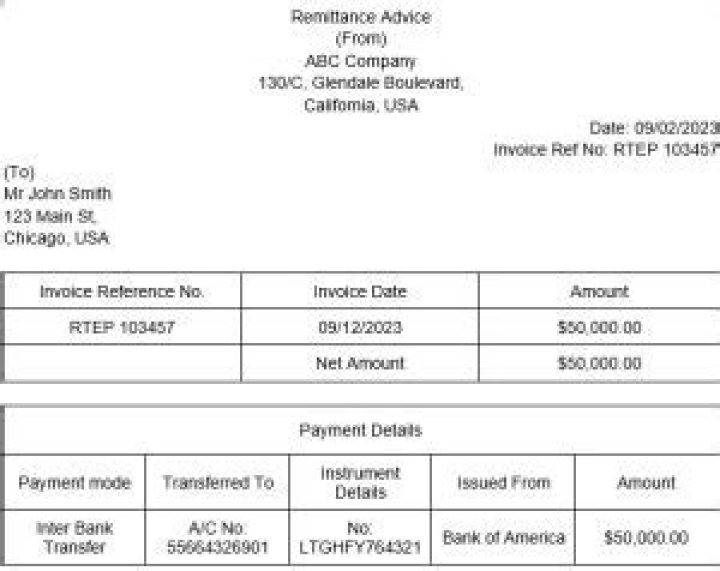Click the Payment mode column header

(75, 483)
